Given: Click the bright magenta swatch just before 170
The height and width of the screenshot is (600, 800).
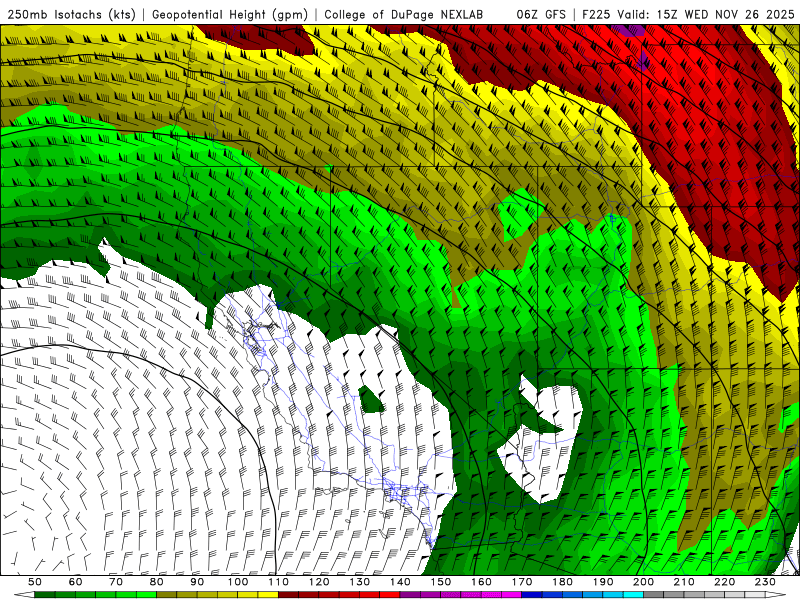Looking at the screenshot, I should 511,595.
